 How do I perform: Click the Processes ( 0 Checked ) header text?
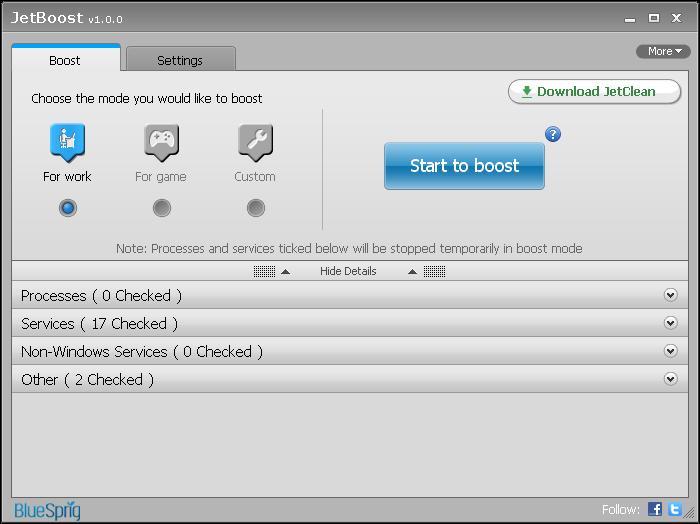click(x=101, y=296)
